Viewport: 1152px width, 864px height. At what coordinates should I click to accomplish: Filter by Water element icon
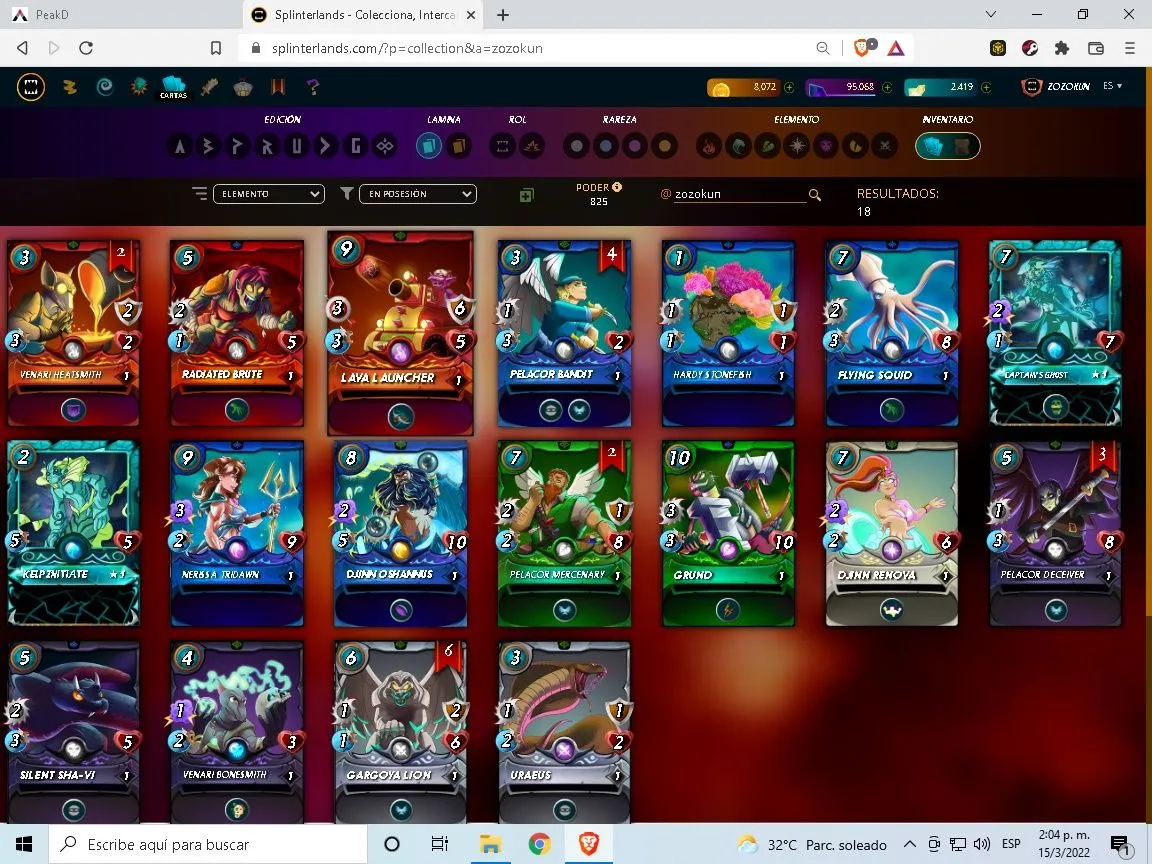pyautogui.click(x=738, y=145)
